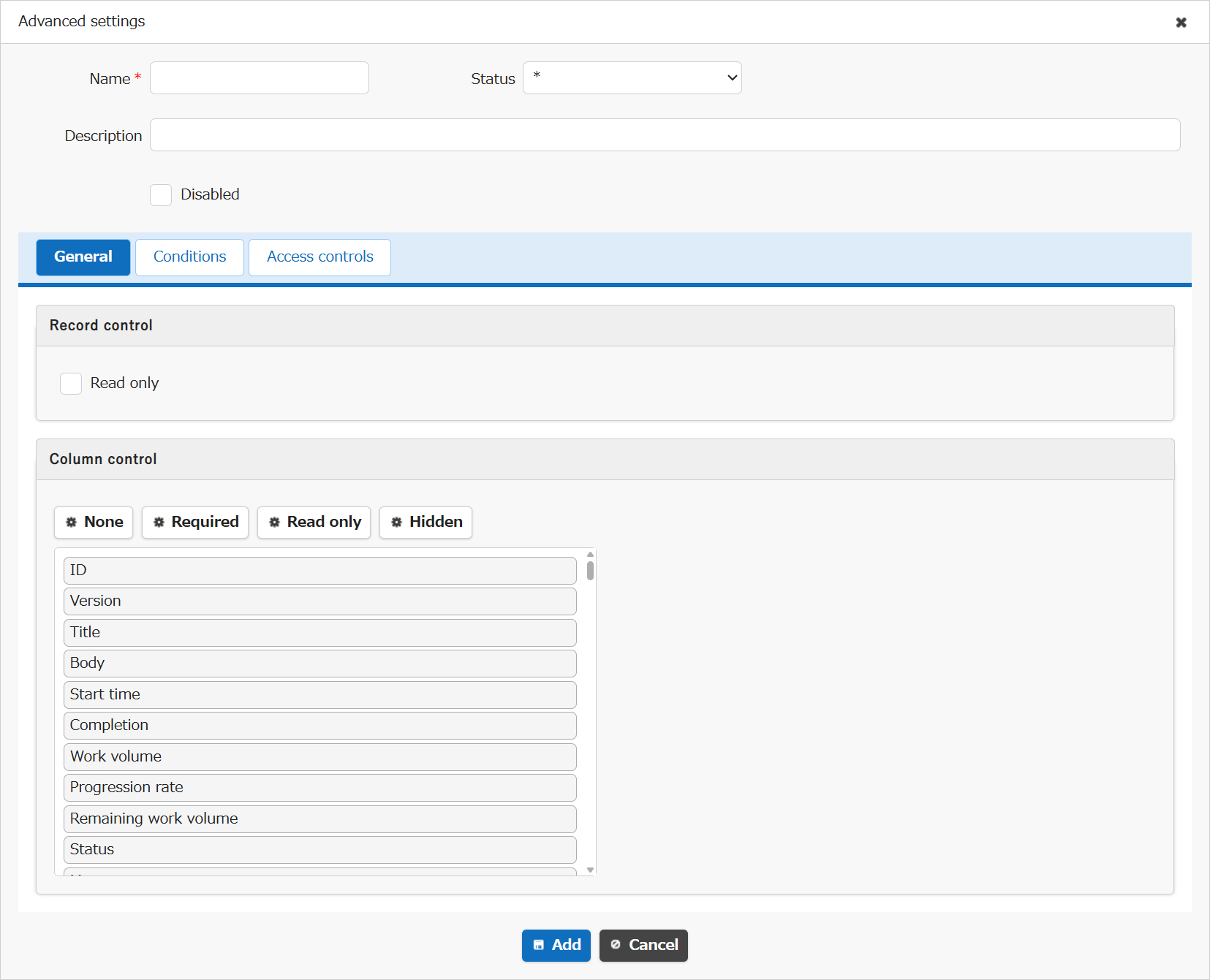
Task: Select Title in the column list
Action: click(x=320, y=633)
